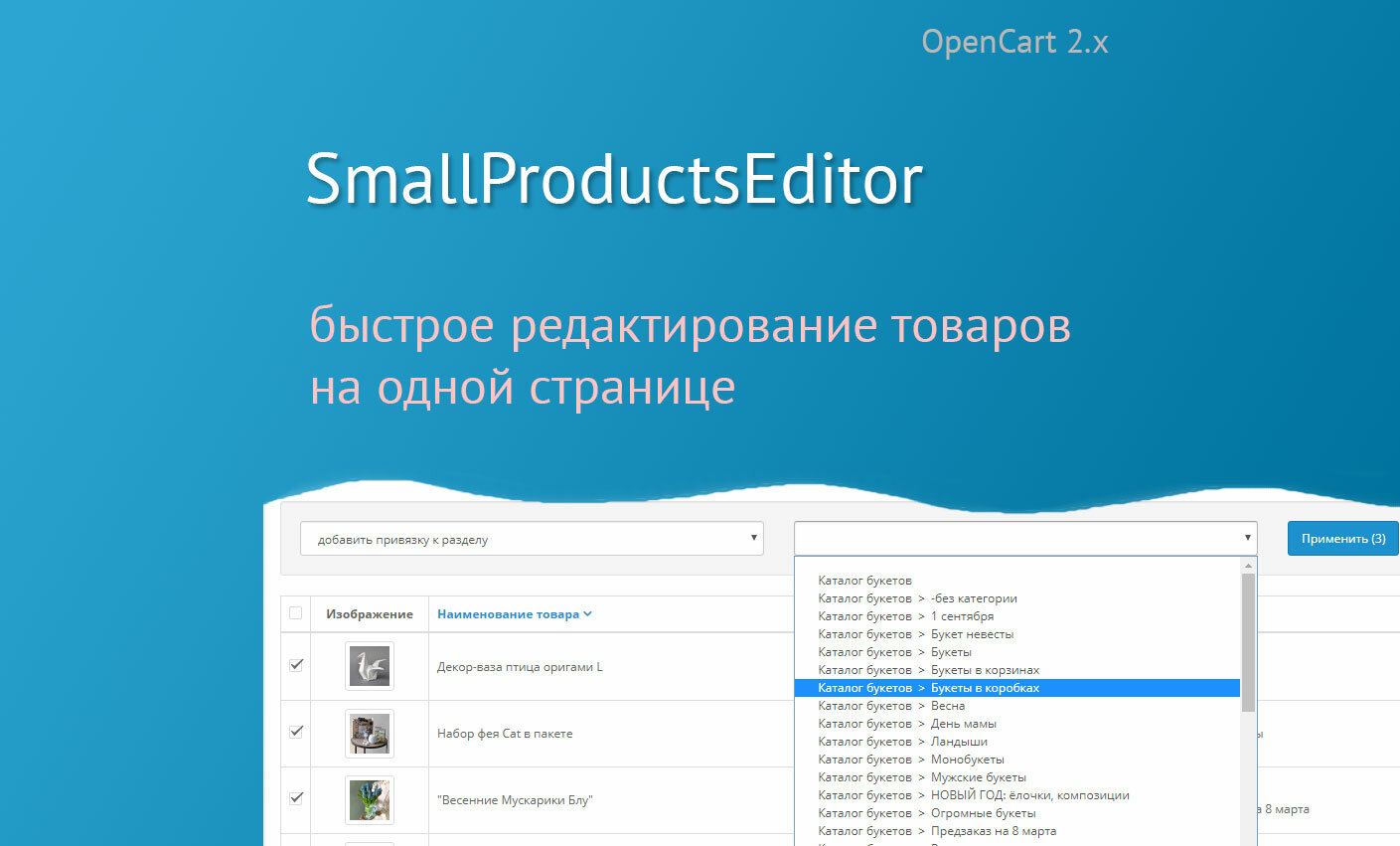Select option 'Мужские букеты'
1400x846 pixels.
click(x=1017, y=777)
